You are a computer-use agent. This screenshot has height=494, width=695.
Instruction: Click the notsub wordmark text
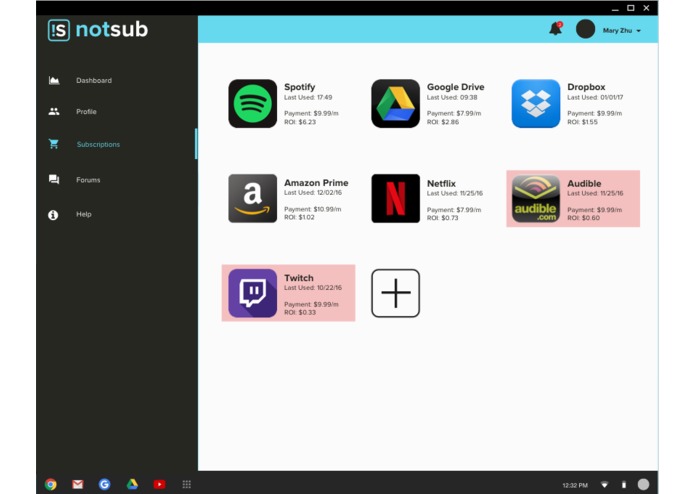coord(112,29)
